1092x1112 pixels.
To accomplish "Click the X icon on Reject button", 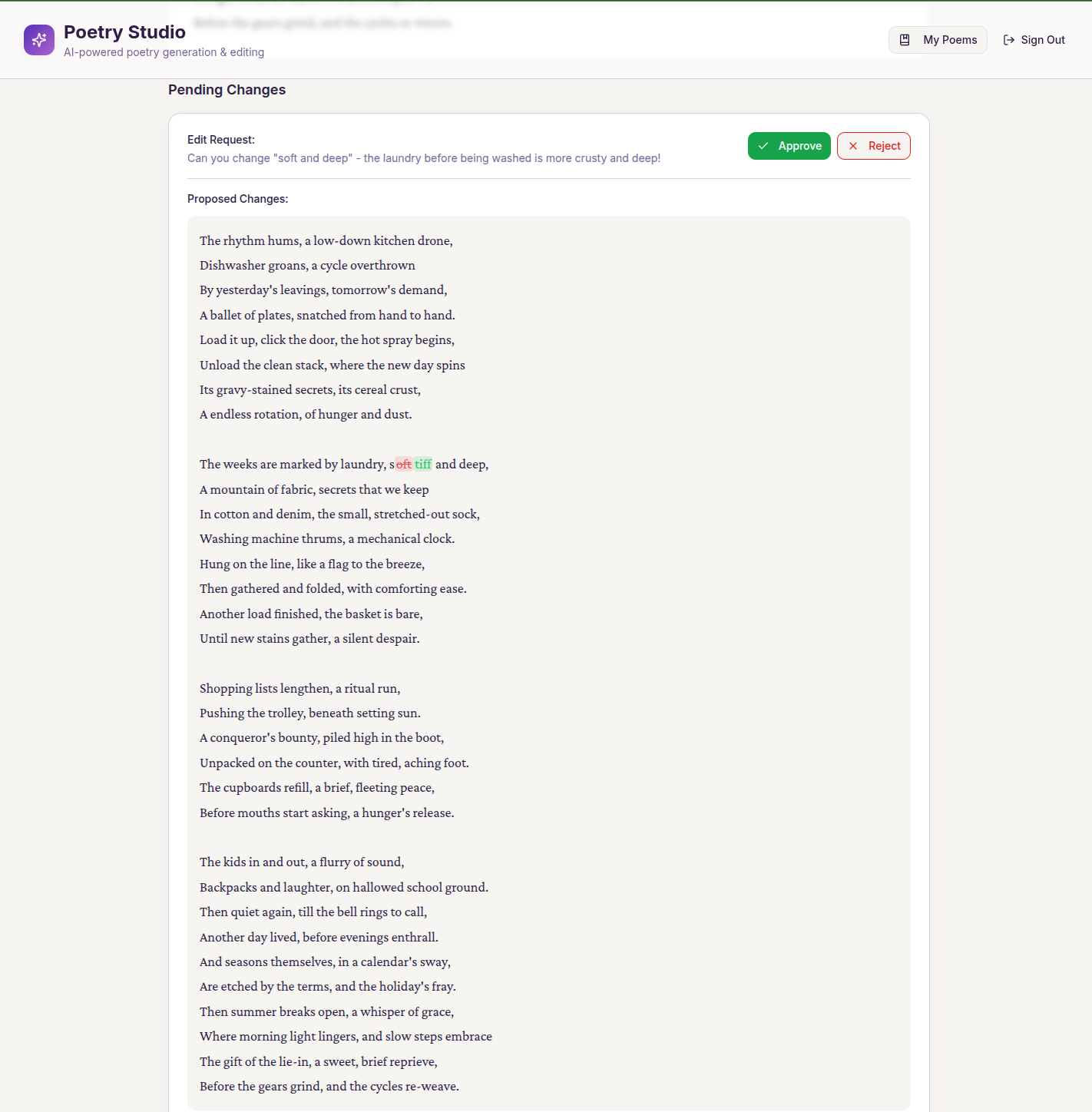I will [853, 146].
